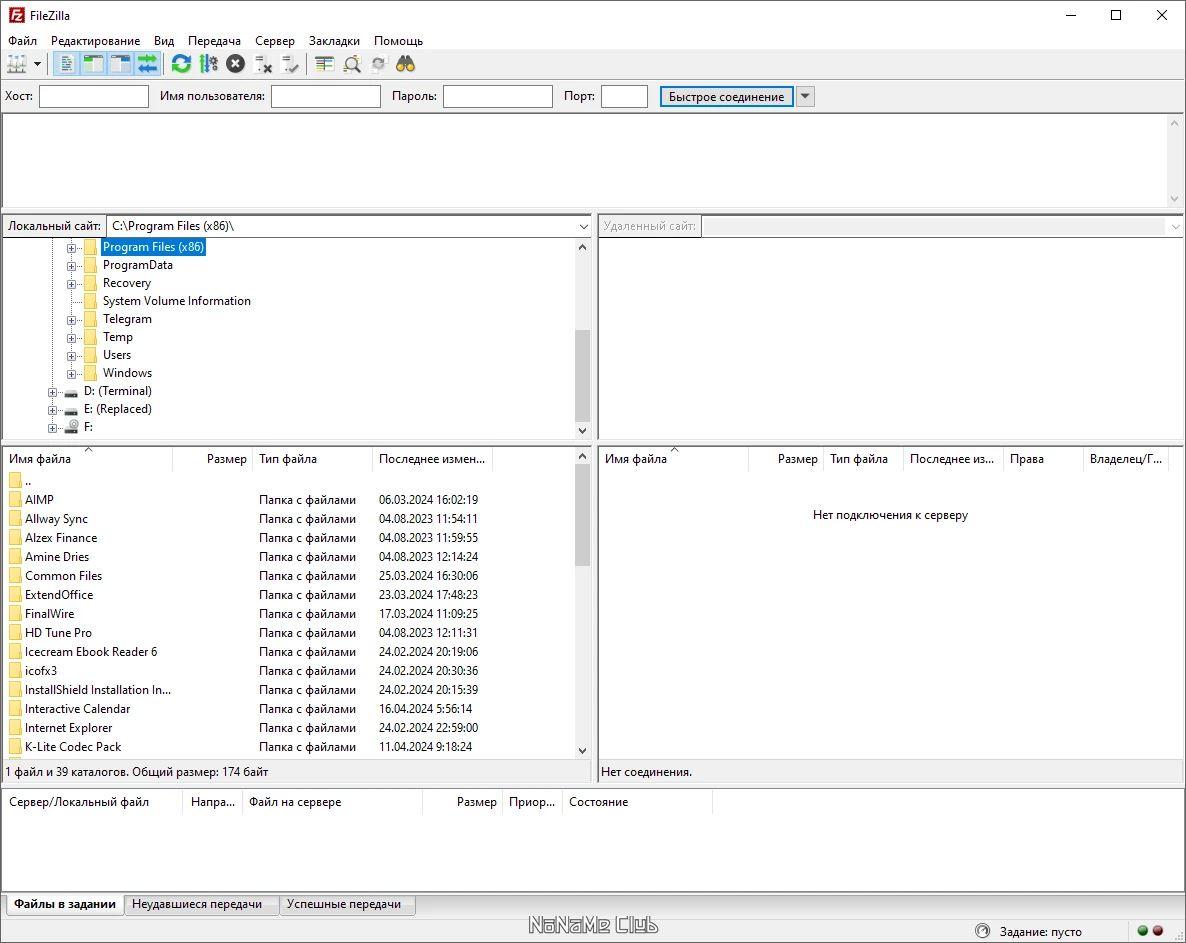Image resolution: width=1186 pixels, height=943 pixels.
Task: Click the queue status icon near Задание
Action: (983, 931)
